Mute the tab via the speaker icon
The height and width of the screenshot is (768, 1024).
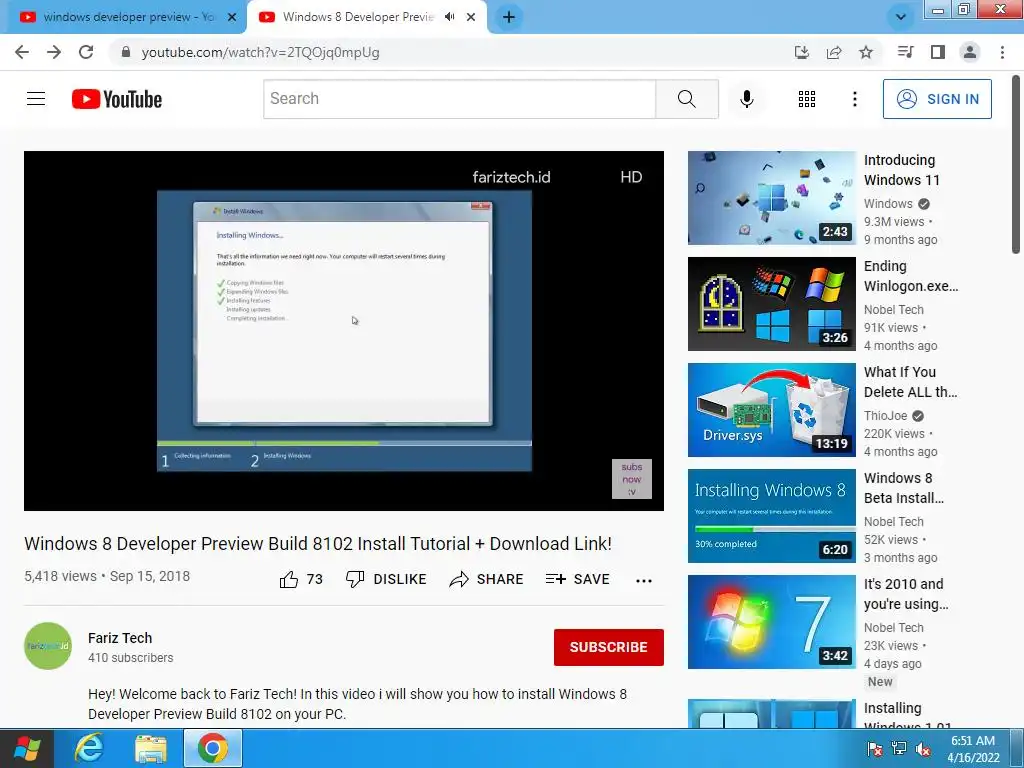pyautogui.click(x=449, y=17)
